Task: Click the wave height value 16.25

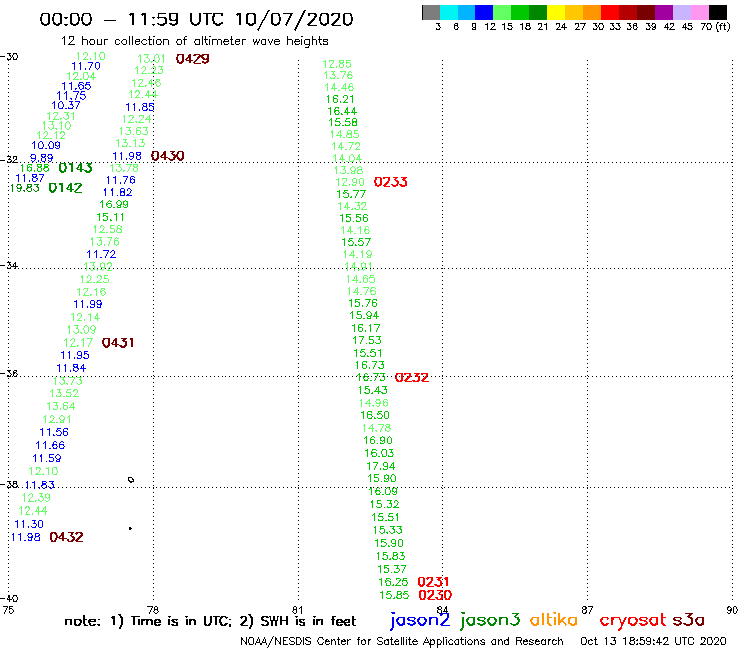Action: coord(393,582)
